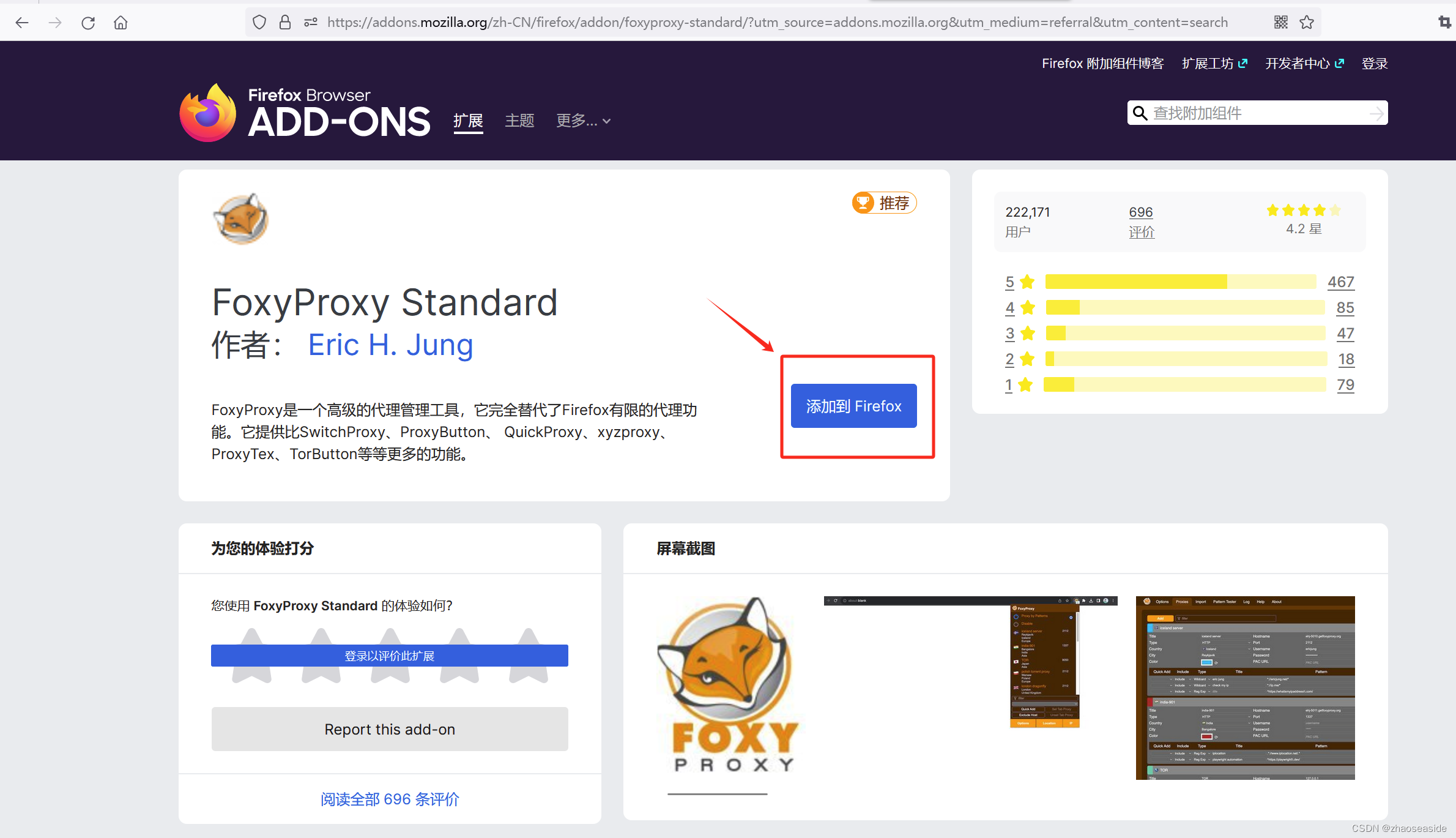The height and width of the screenshot is (838, 1456).
Task: Open the 扩展 tab
Action: [x=468, y=121]
